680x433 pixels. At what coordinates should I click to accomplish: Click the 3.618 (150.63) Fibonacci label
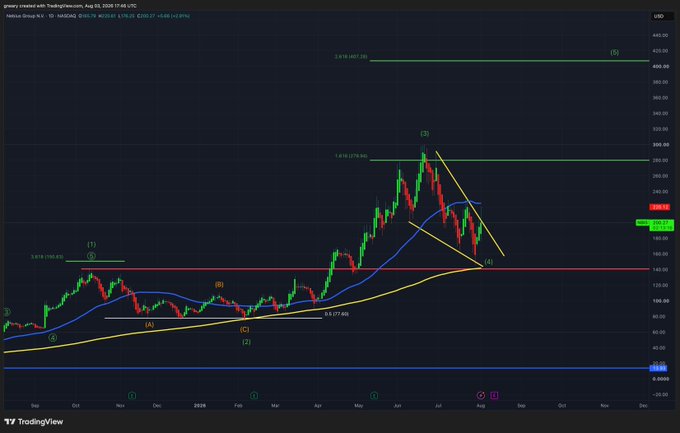[x=47, y=257]
